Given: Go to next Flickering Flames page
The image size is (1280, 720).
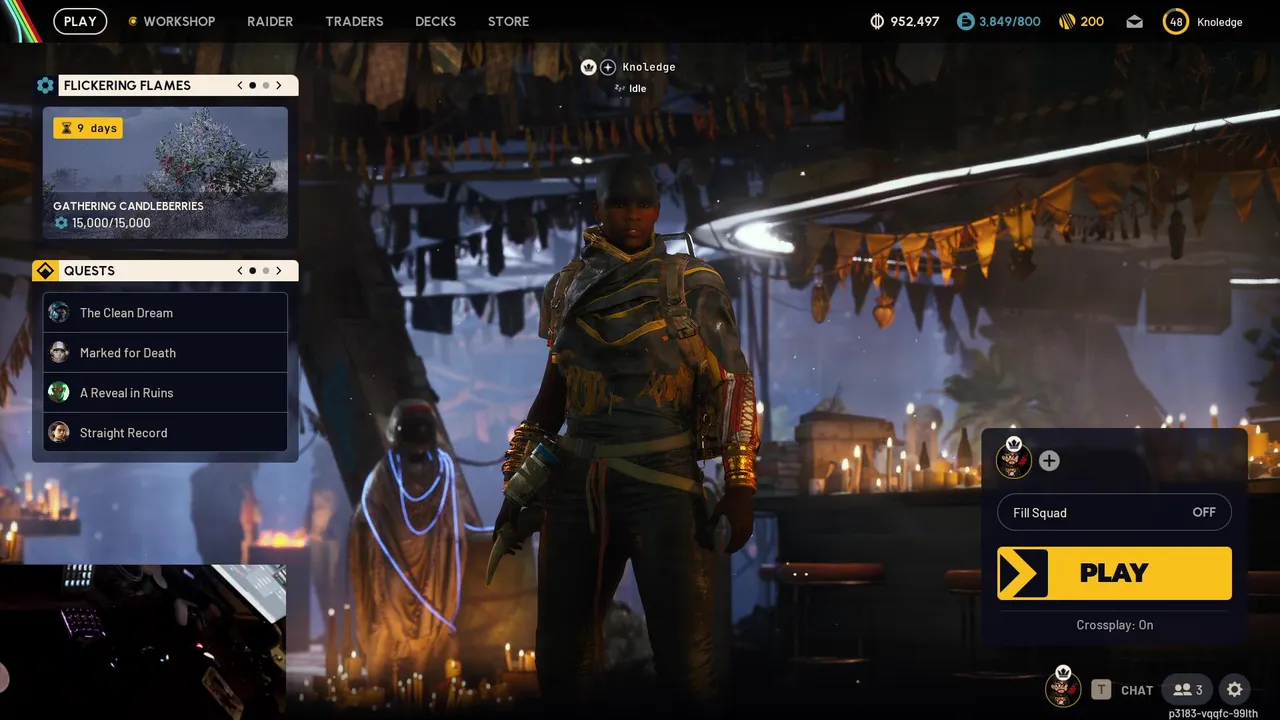Looking at the screenshot, I should coord(279,85).
